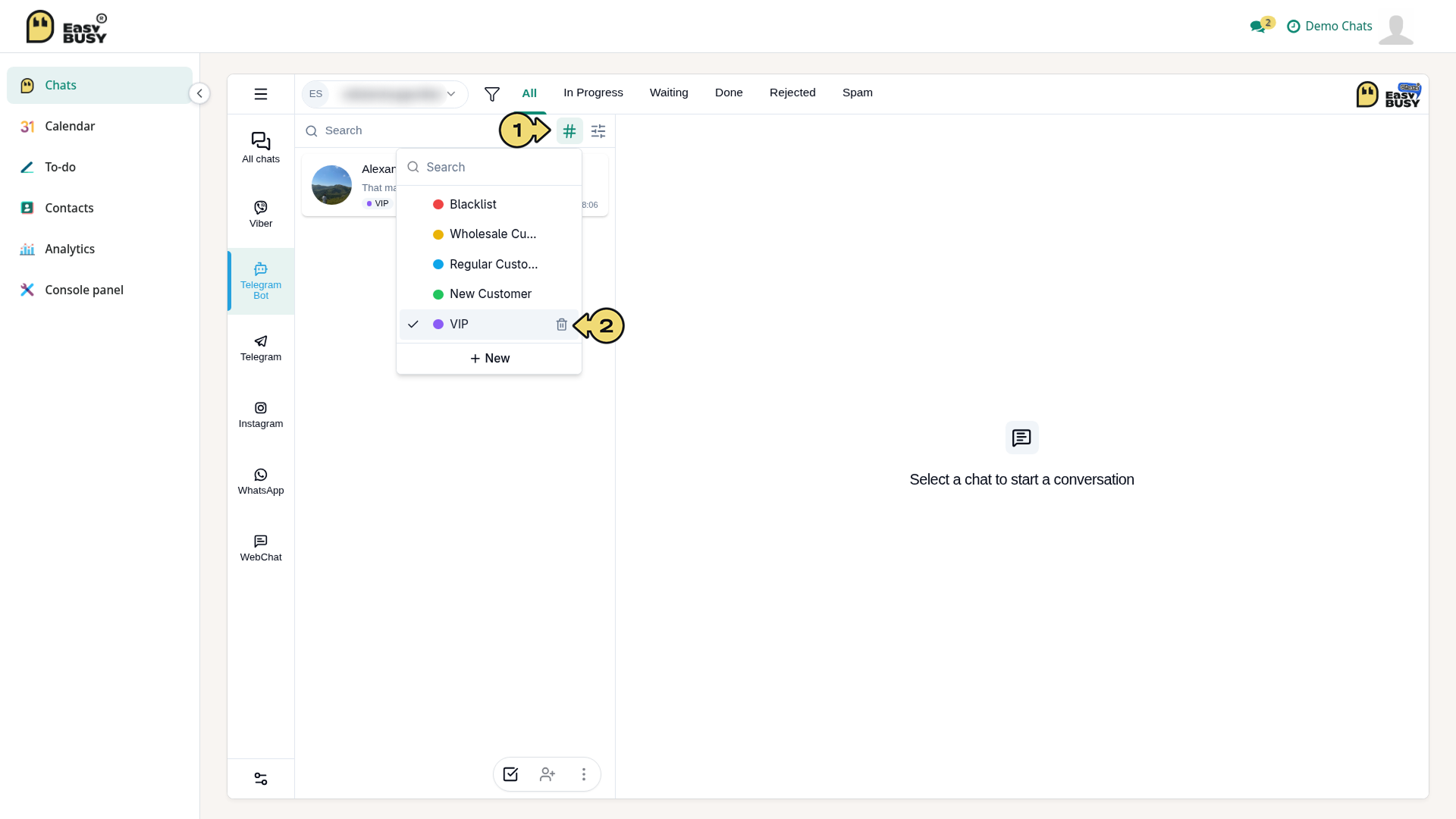Open the user profile avatar
The image size is (1456, 819).
click(1396, 28)
